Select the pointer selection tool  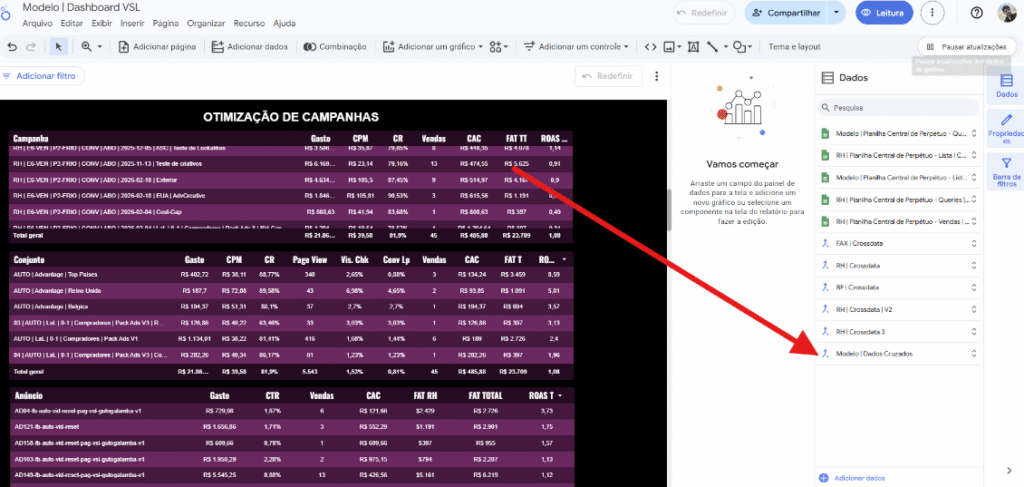(58, 46)
